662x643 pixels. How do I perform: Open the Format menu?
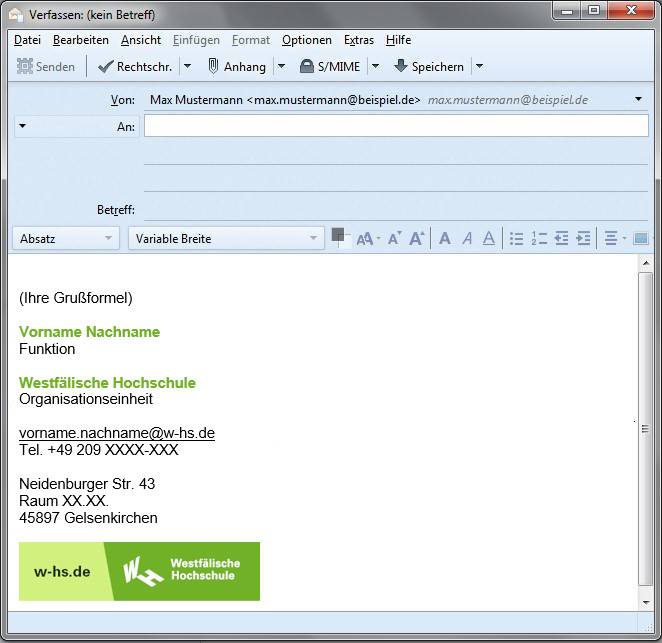pos(251,40)
